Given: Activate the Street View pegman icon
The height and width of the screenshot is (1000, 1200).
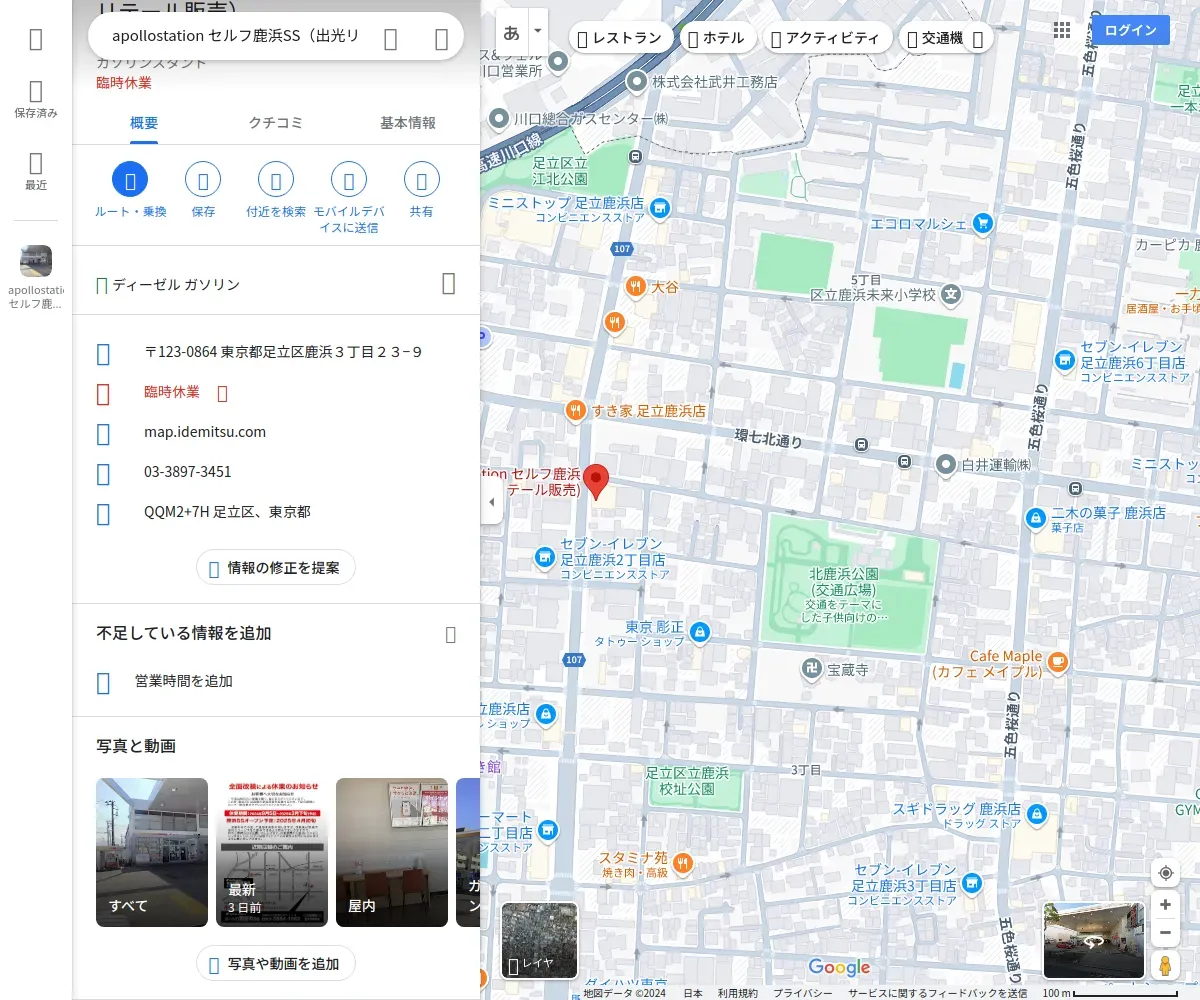Looking at the screenshot, I should point(1165,965).
